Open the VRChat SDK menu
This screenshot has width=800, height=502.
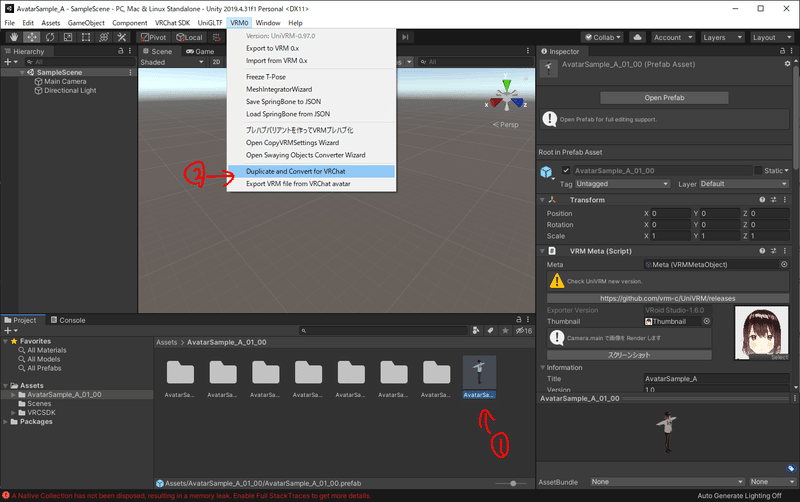coord(172,22)
